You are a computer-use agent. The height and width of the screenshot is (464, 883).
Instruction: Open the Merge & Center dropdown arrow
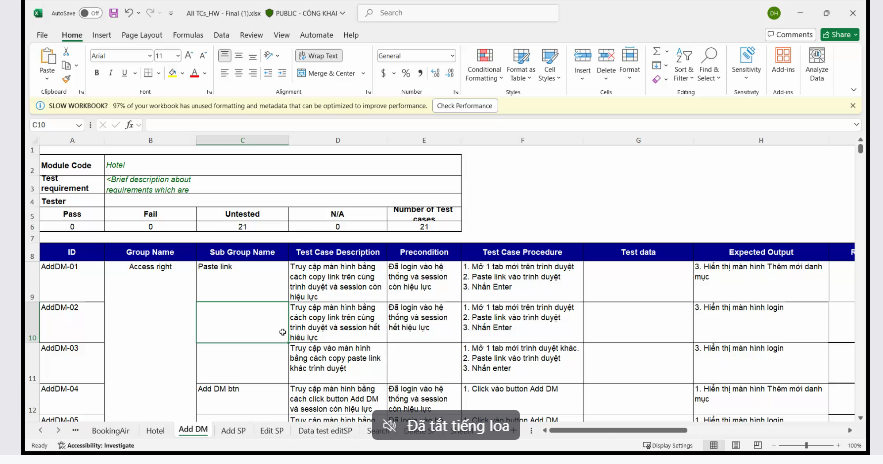362,73
